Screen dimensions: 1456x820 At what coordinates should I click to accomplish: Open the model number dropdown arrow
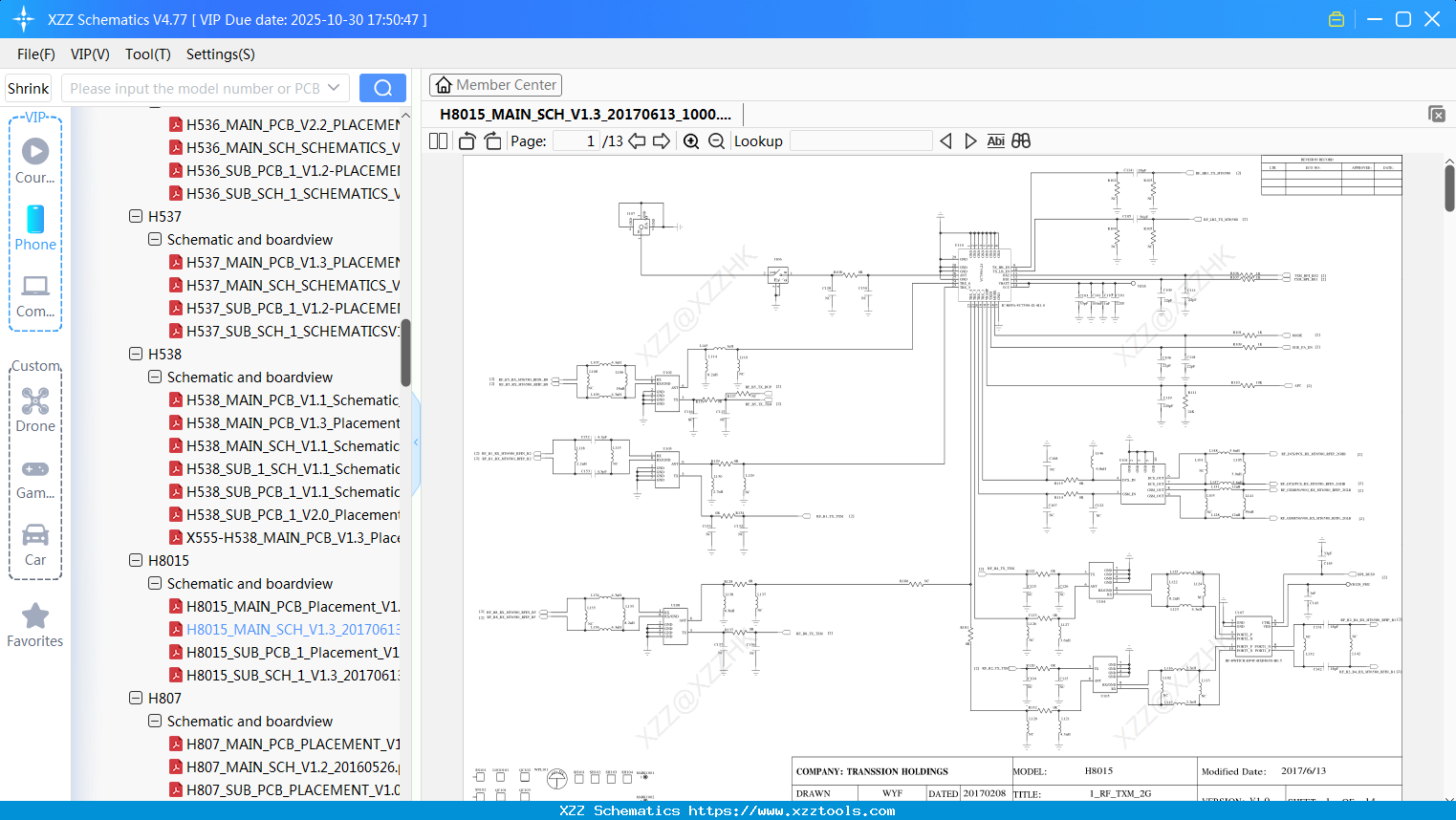(x=334, y=88)
